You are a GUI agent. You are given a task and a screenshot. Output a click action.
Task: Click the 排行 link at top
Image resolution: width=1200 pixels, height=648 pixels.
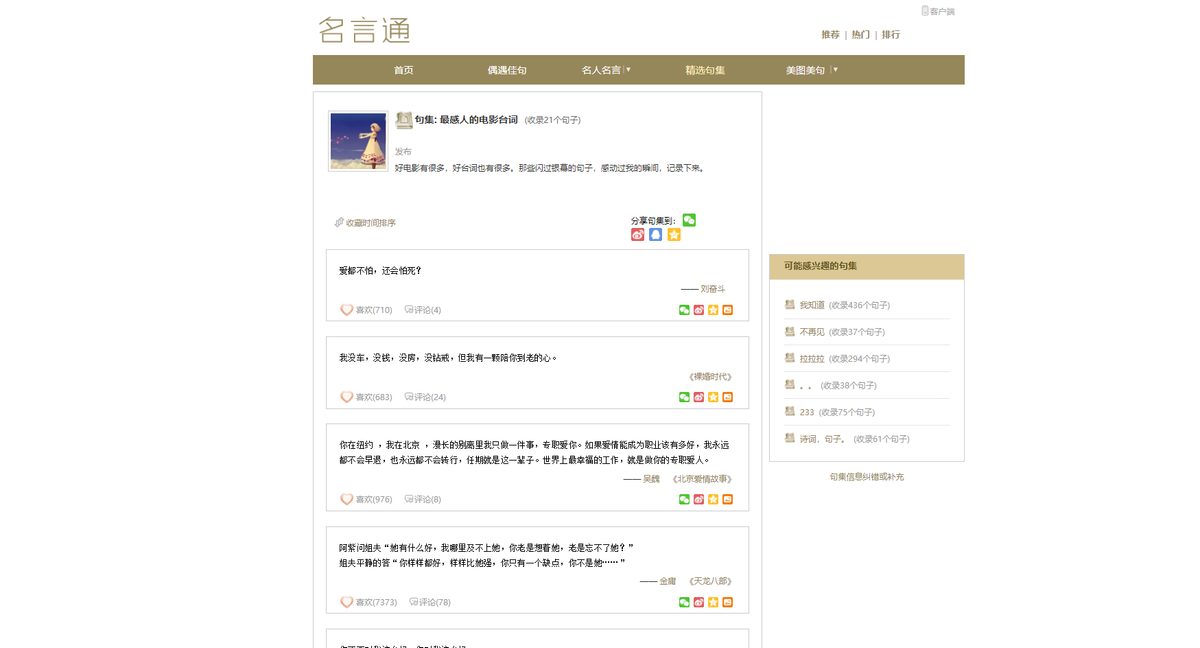[891, 34]
